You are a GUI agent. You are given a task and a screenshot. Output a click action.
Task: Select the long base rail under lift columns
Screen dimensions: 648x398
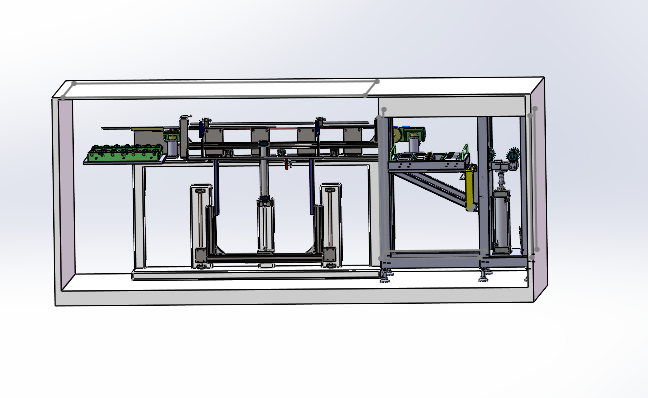[255, 275]
